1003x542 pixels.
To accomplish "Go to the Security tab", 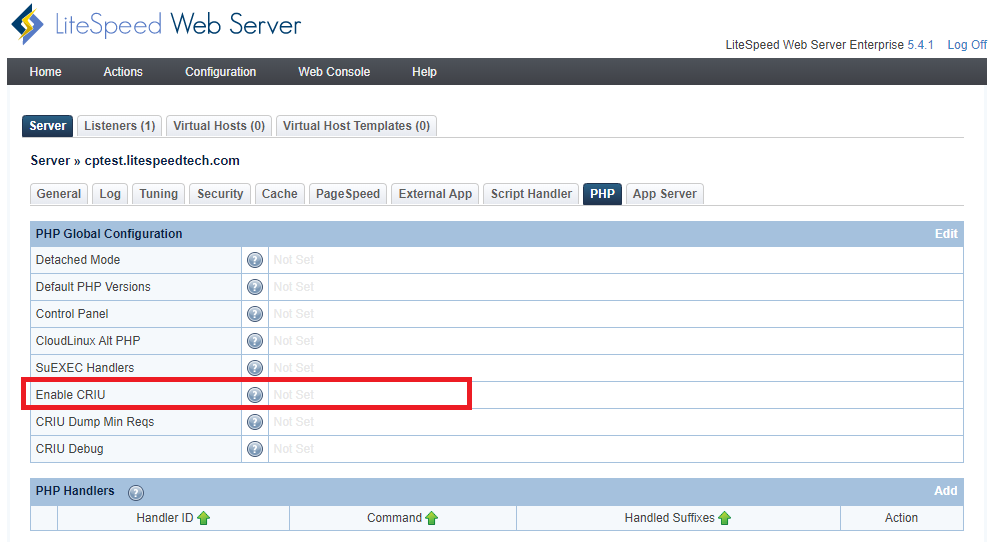I will click(x=220, y=194).
